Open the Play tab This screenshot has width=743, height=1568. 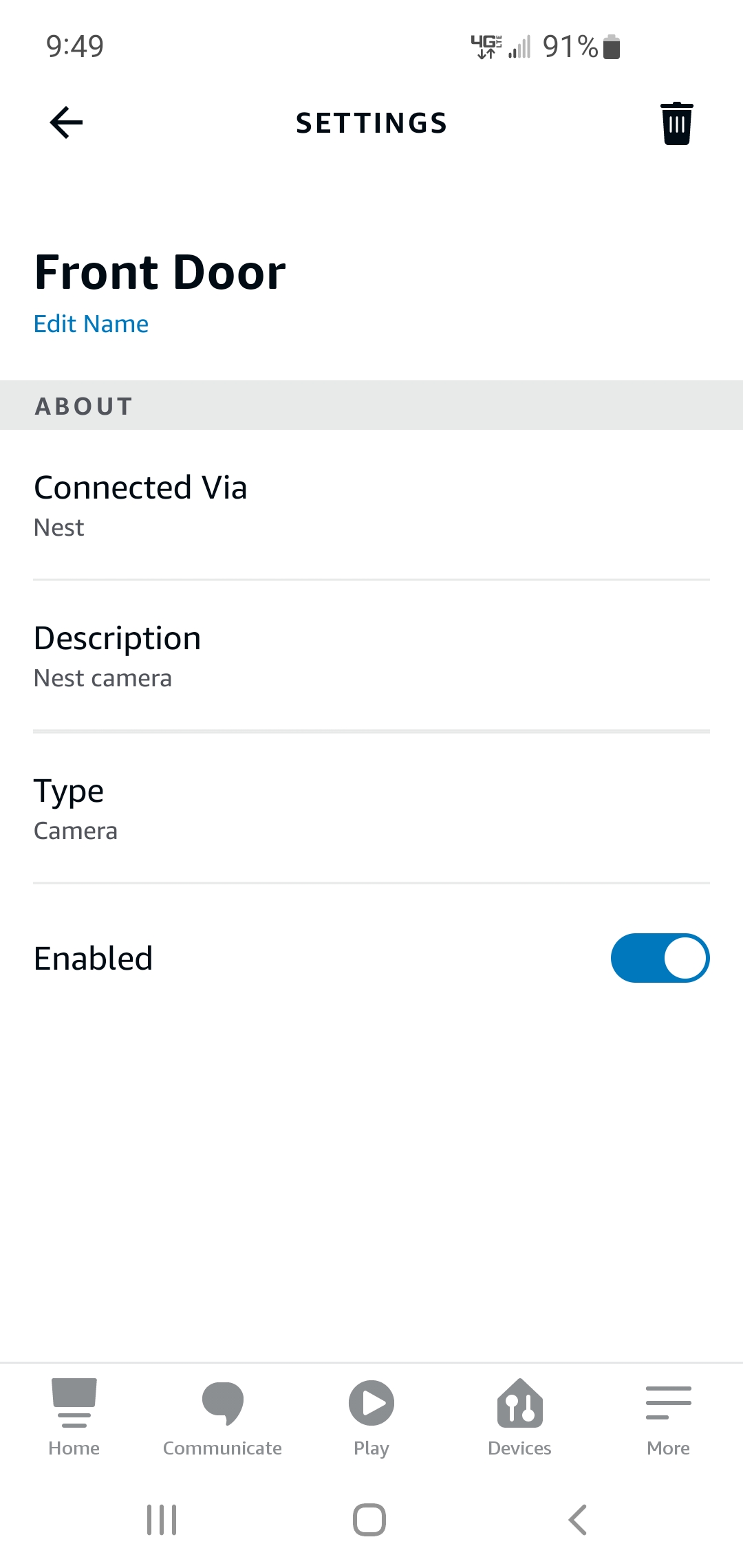tap(371, 1417)
